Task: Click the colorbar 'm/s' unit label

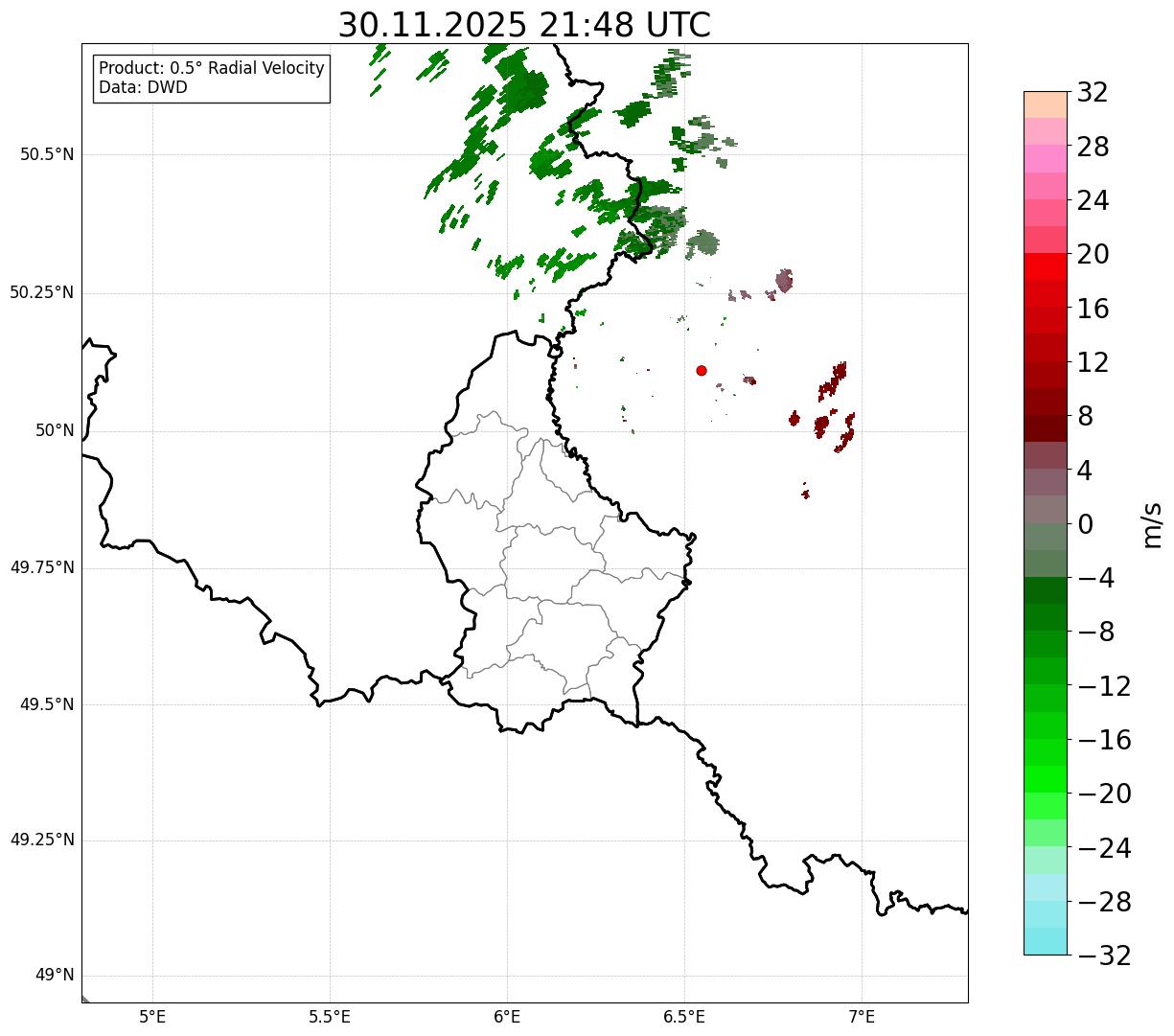Action: [1152, 524]
